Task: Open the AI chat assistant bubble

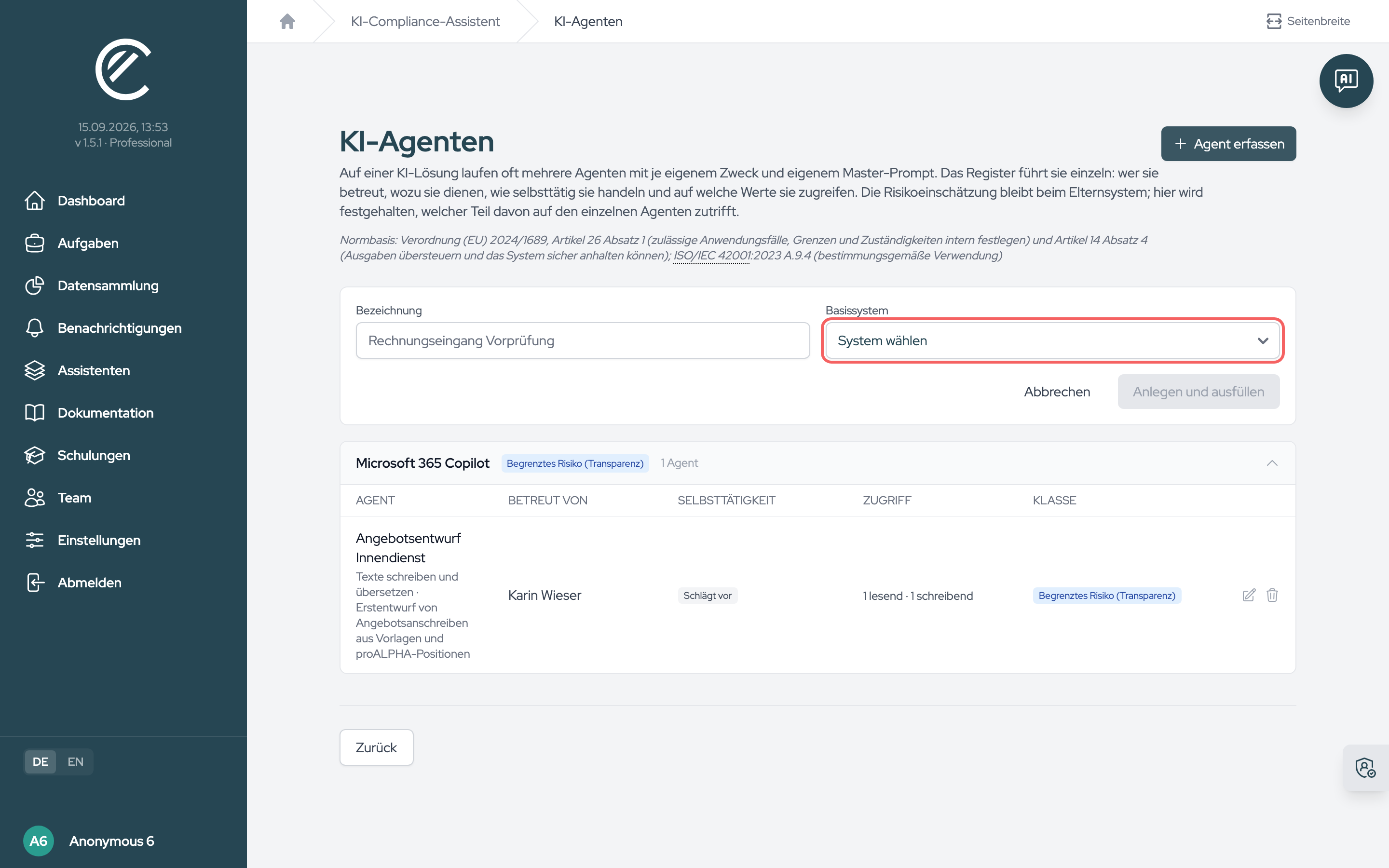Action: [1346, 81]
